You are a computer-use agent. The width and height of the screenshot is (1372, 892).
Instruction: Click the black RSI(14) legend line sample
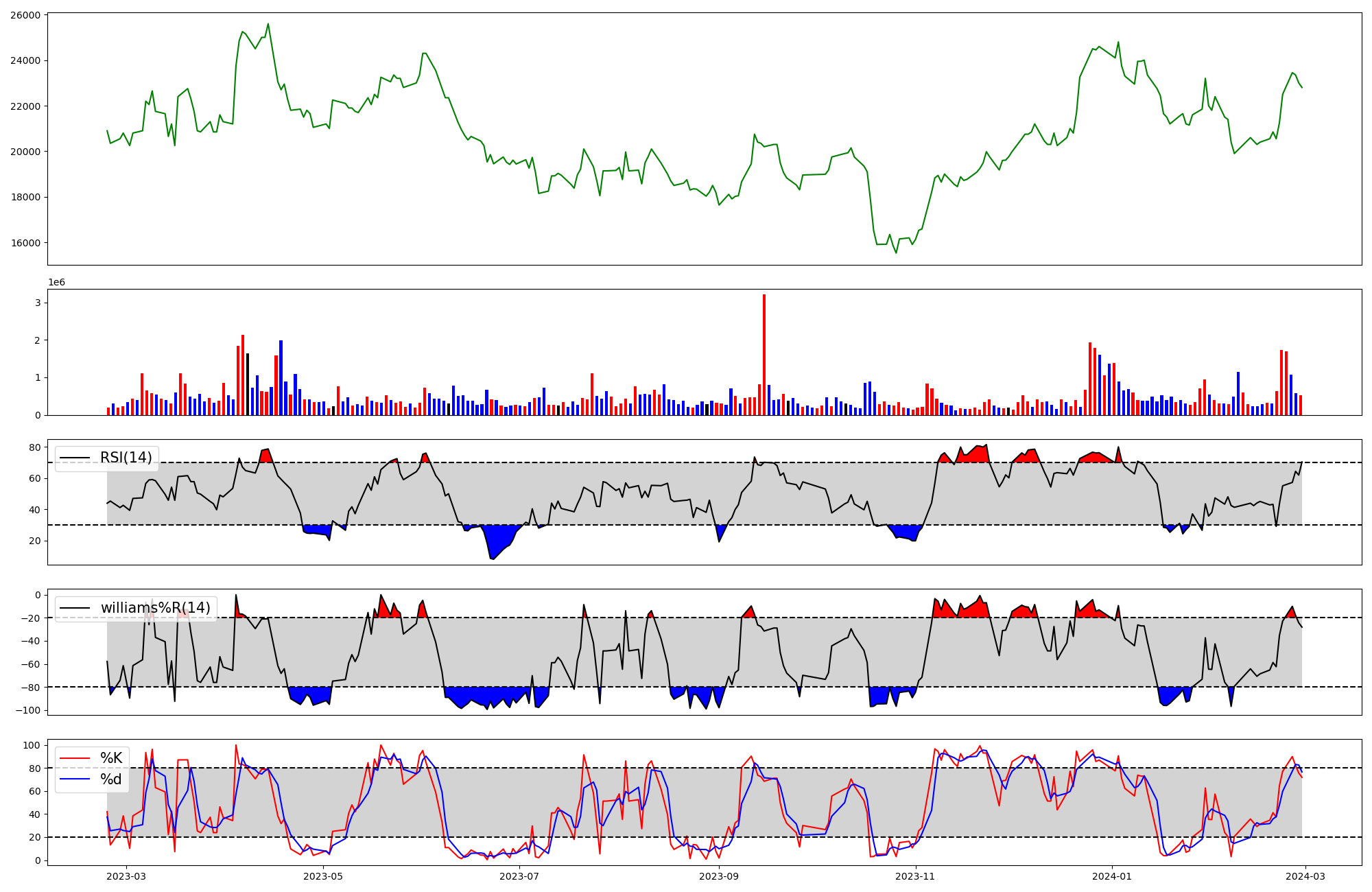coord(75,458)
